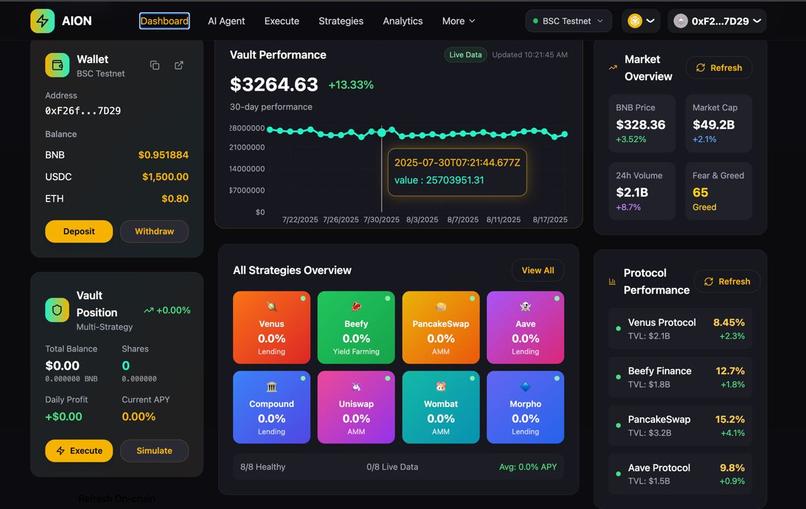The image size is (806, 509).
Task: Click the 8/8 Healthy status text
Action: point(263,467)
